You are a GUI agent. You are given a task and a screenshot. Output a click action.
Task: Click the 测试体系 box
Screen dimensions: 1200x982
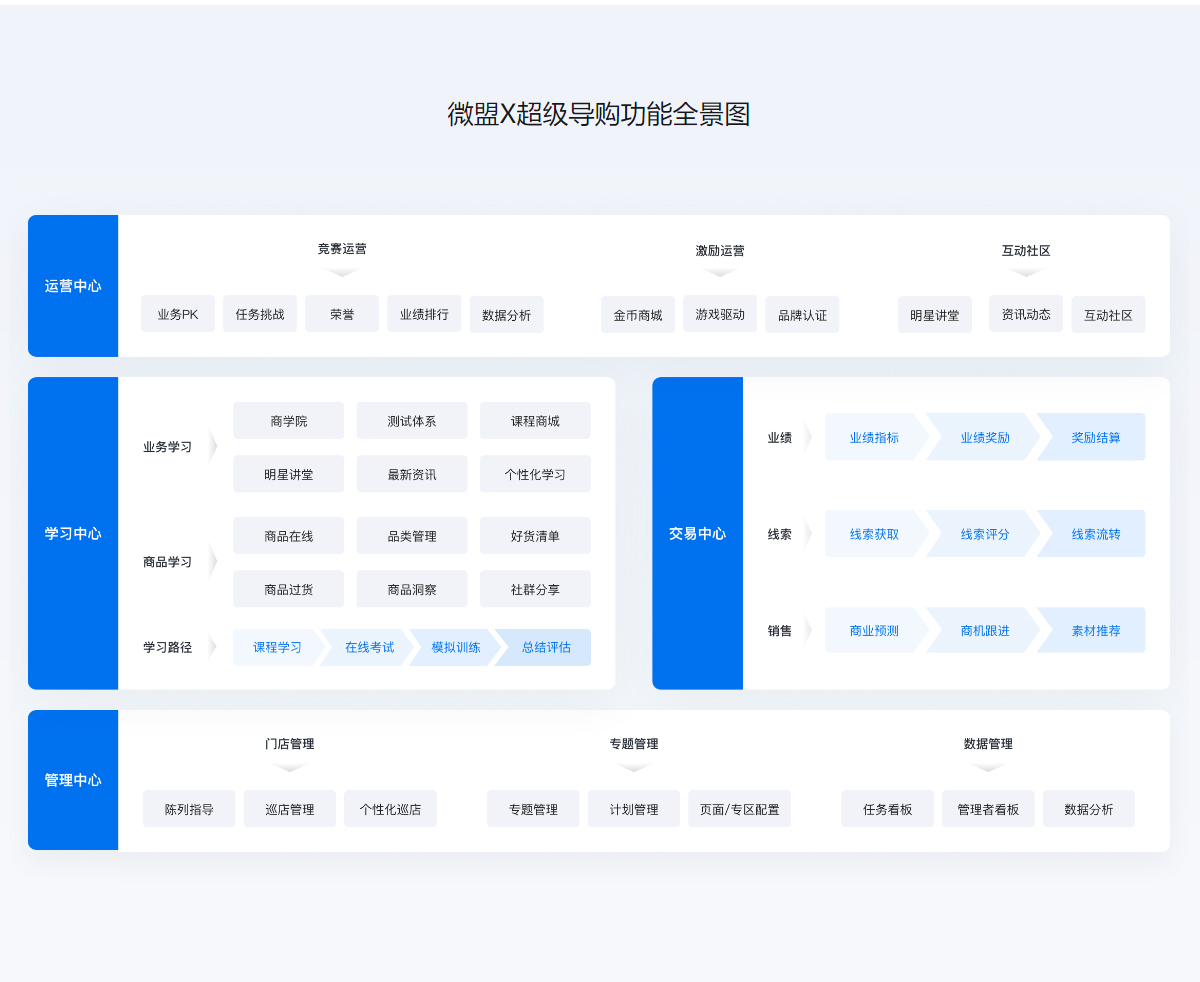[412, 421]
